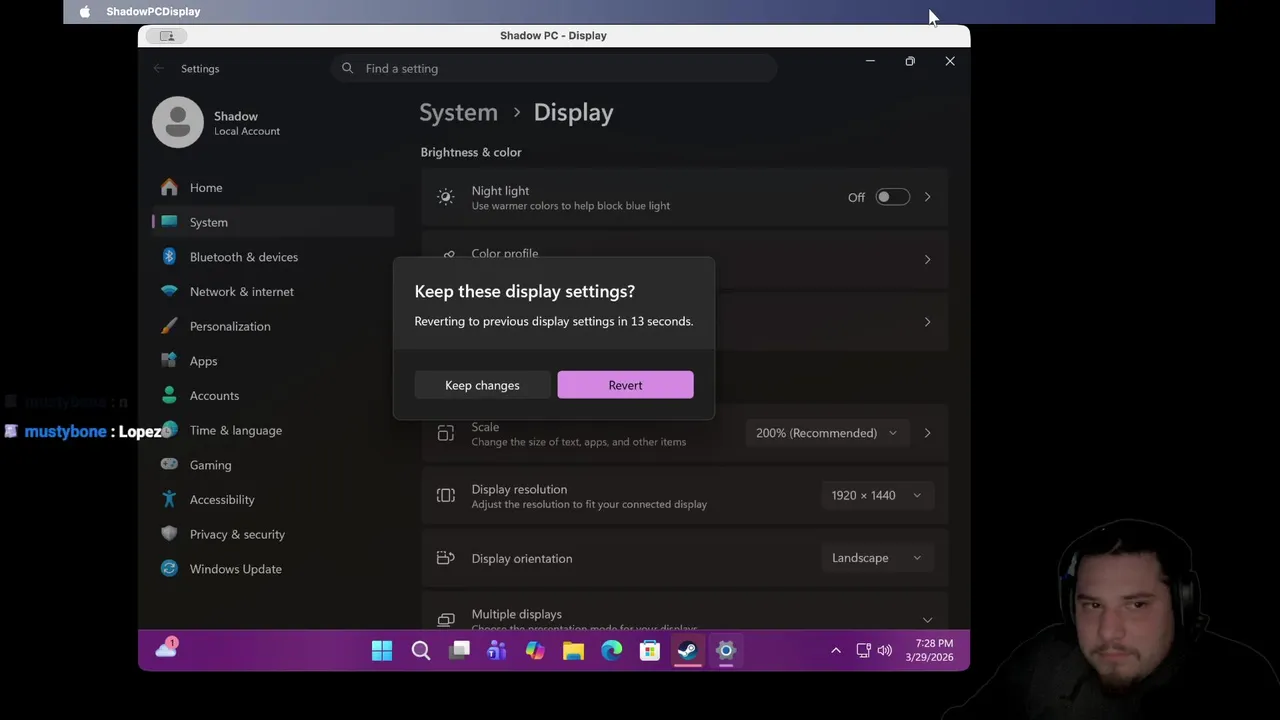
Task: Open File Explorer from the taskbar
Action: click(x=573, y=651)
